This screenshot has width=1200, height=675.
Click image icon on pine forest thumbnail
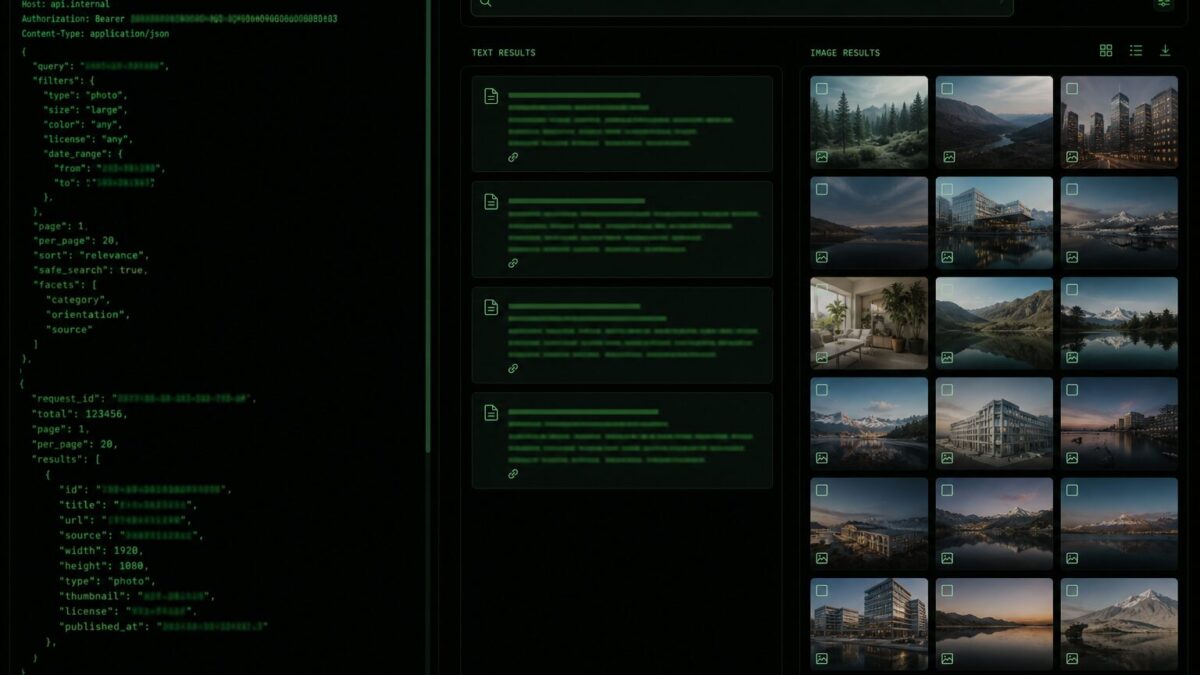click(822, 157)
